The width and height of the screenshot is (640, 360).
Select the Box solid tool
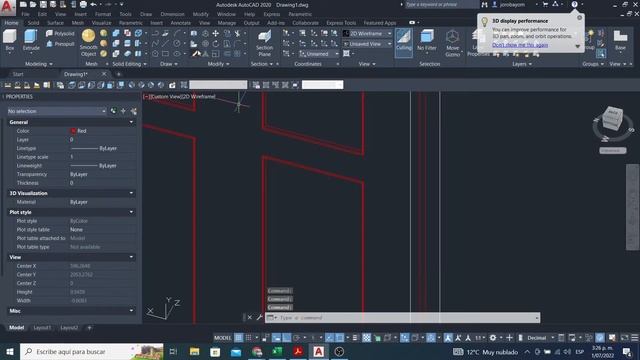[10, 40]
